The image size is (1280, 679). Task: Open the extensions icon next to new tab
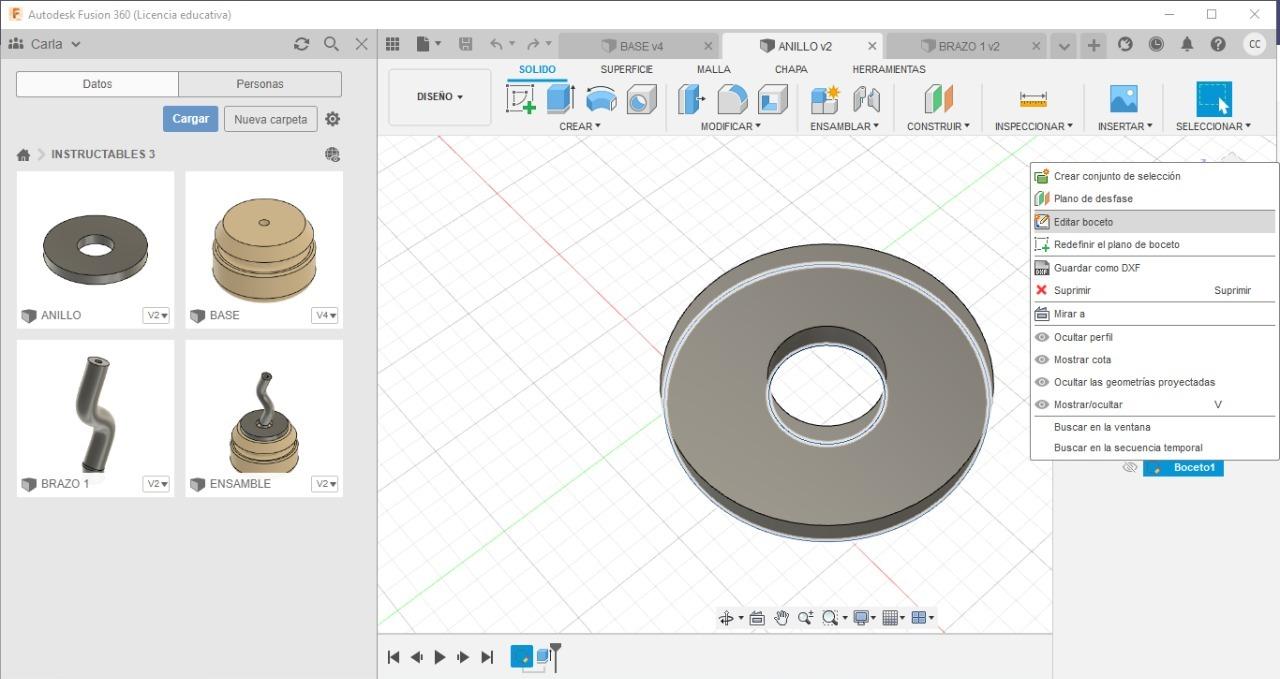(x=1125, y=44)
